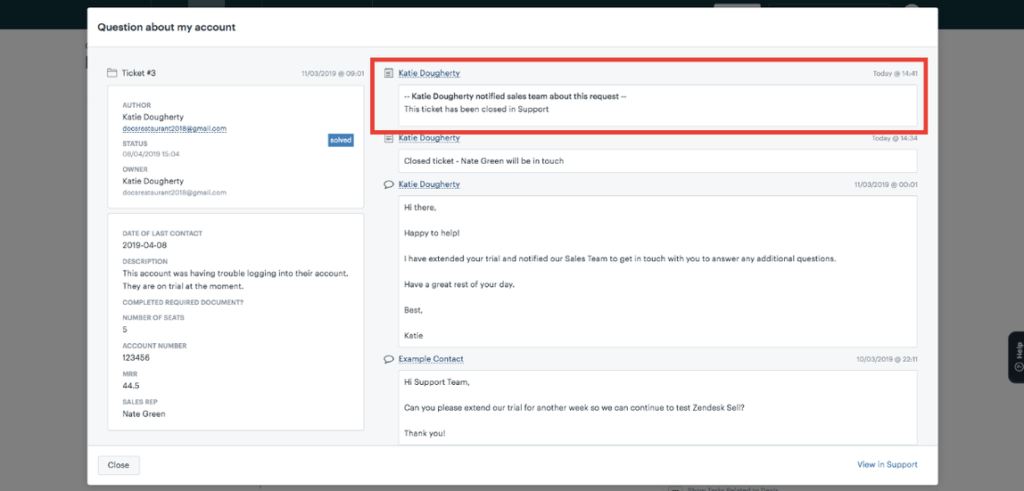Click the 'Question about my account' dialog title

166,27
